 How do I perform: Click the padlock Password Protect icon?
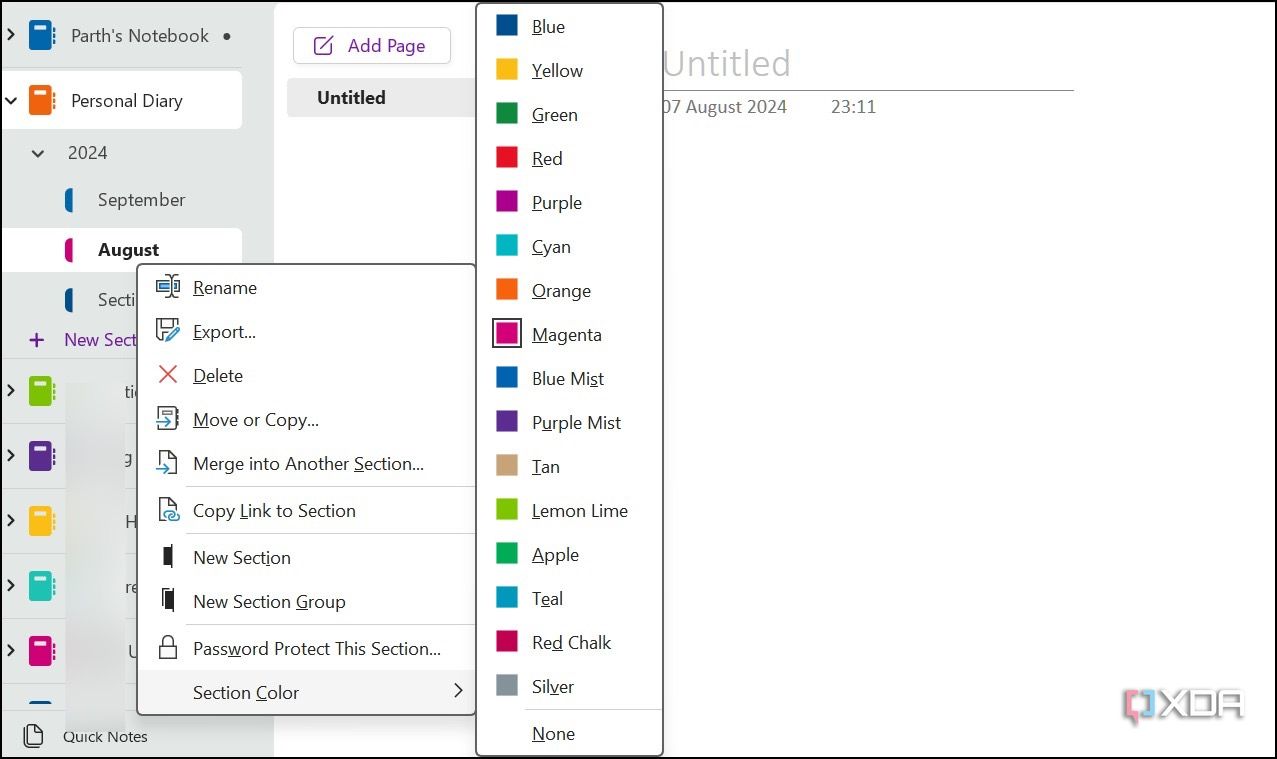pos(168,648)
